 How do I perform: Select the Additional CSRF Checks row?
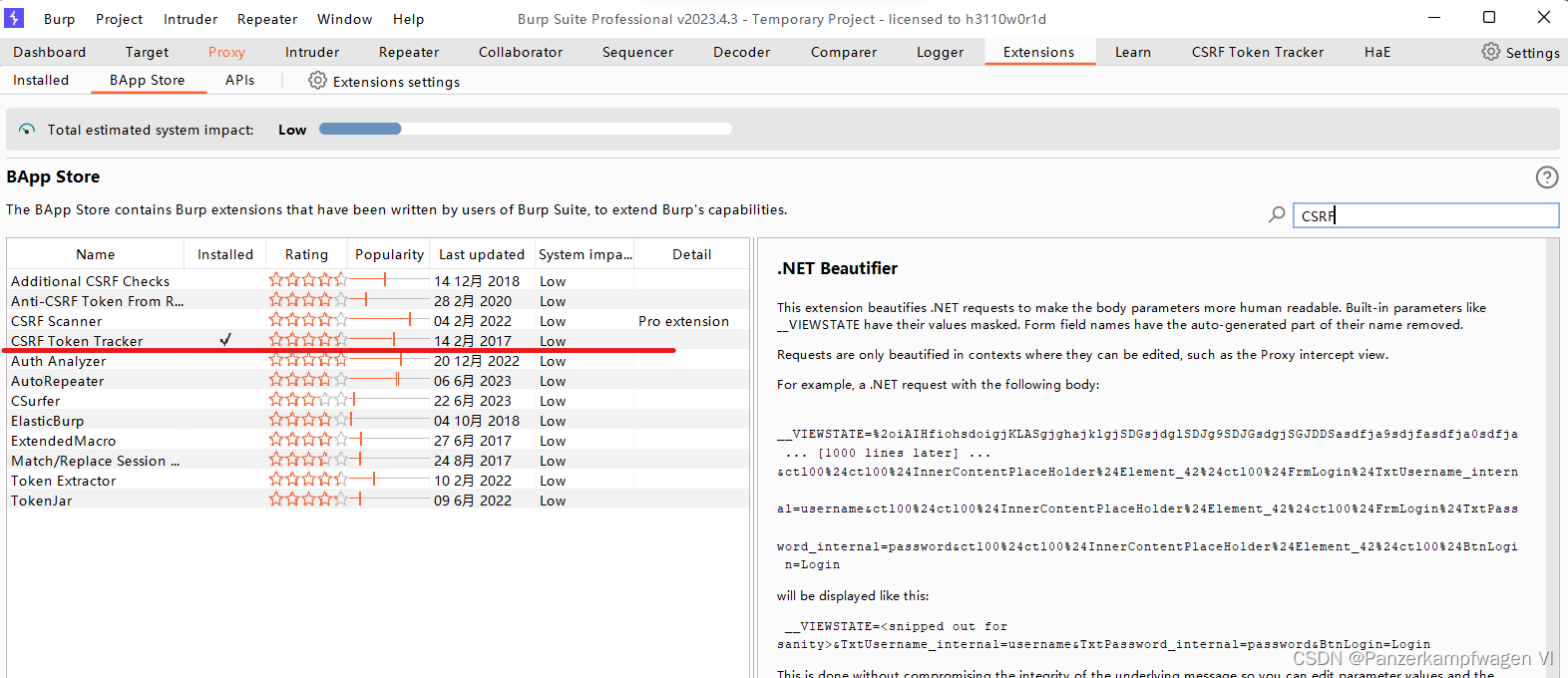378,280
